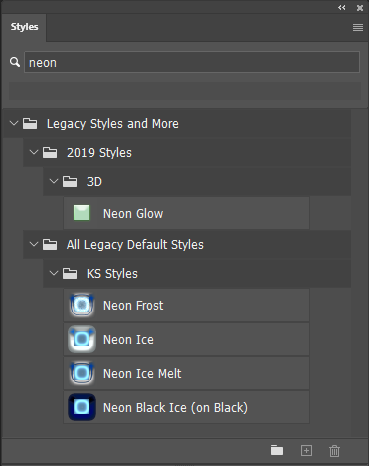
Task: Close the Styles panel
Action: (x=360, y=8)
